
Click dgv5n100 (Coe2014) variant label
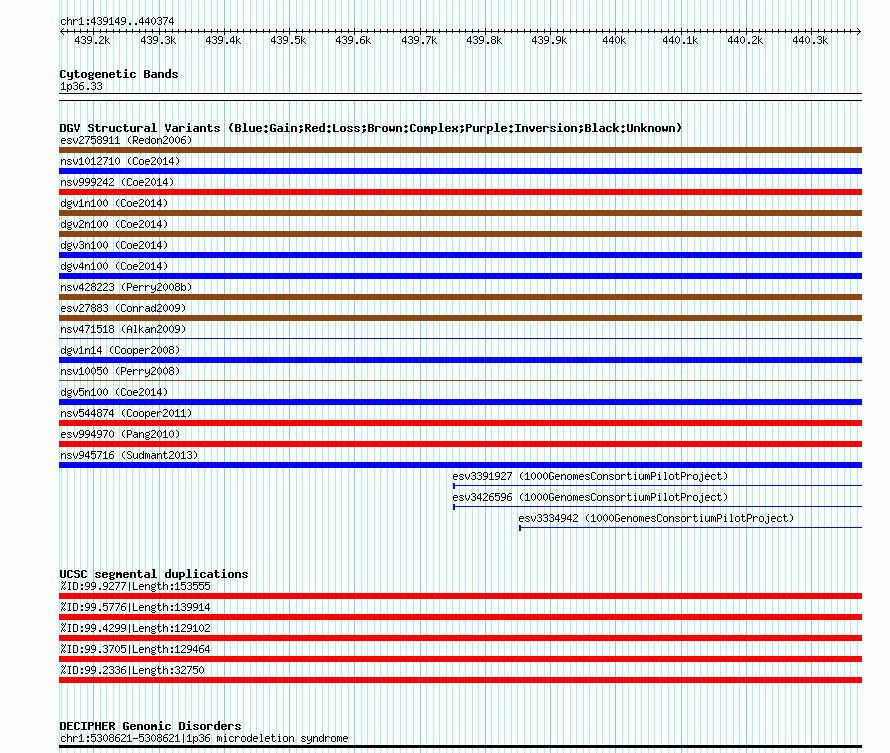tap(114, 392)
